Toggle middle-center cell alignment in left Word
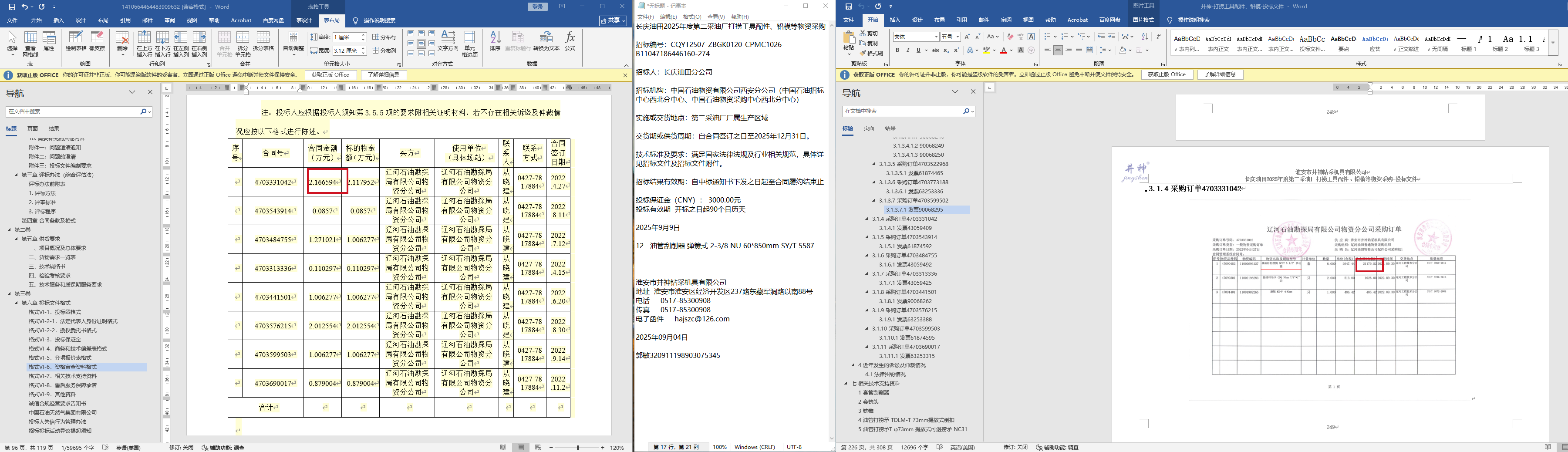Screen dimensions: 1568x452 pyautogui.click(x=421, y=44)
